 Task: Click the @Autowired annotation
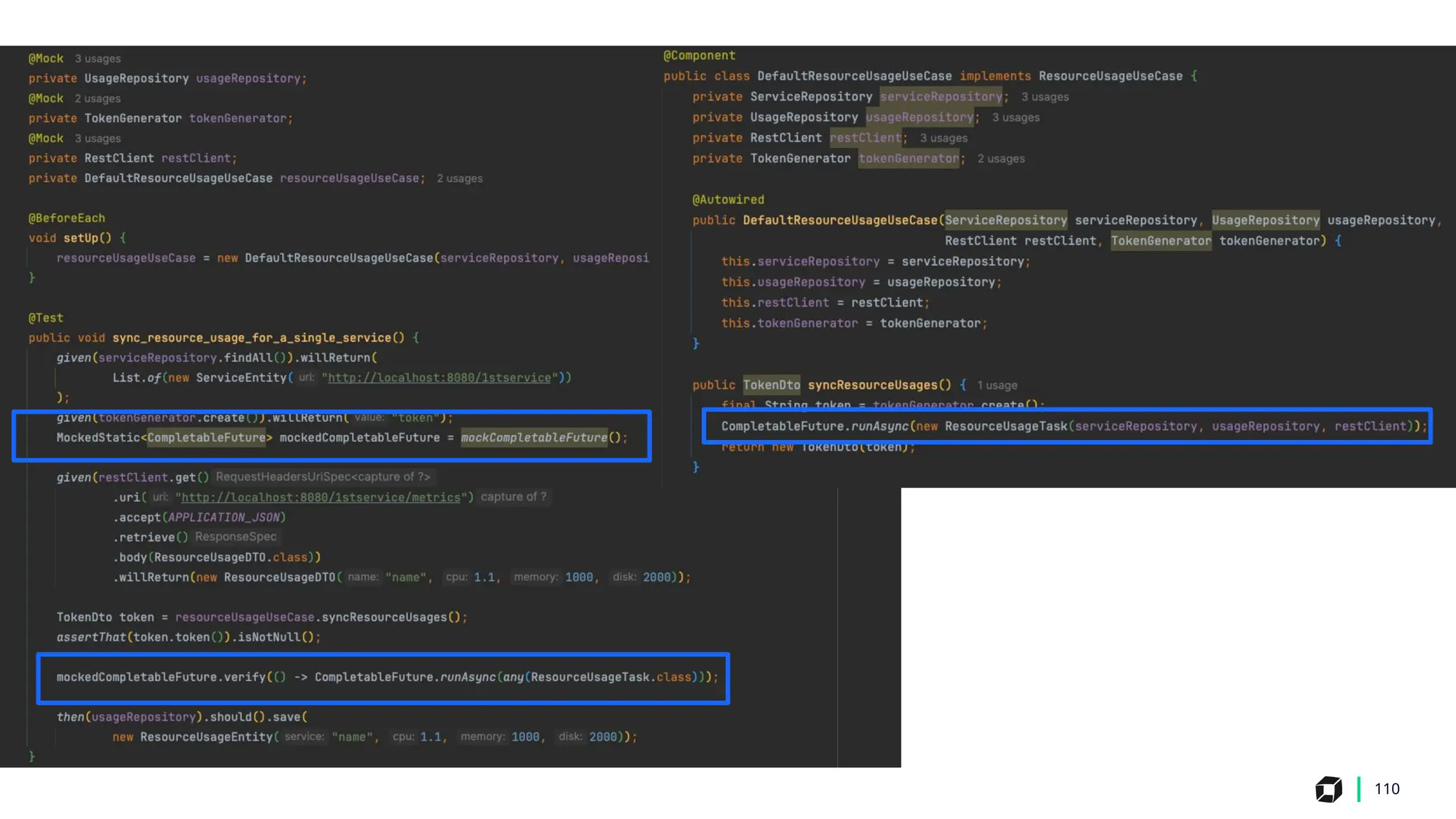click(728, 200)
